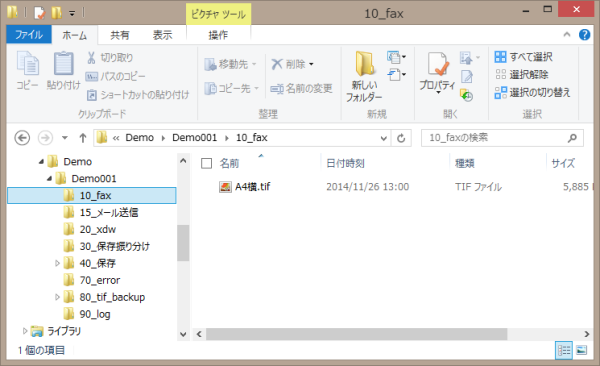Image resolution: width=600 pixels, height=366 pixels.
Task: Switch to details view icon
Action: tap(564, 350)
